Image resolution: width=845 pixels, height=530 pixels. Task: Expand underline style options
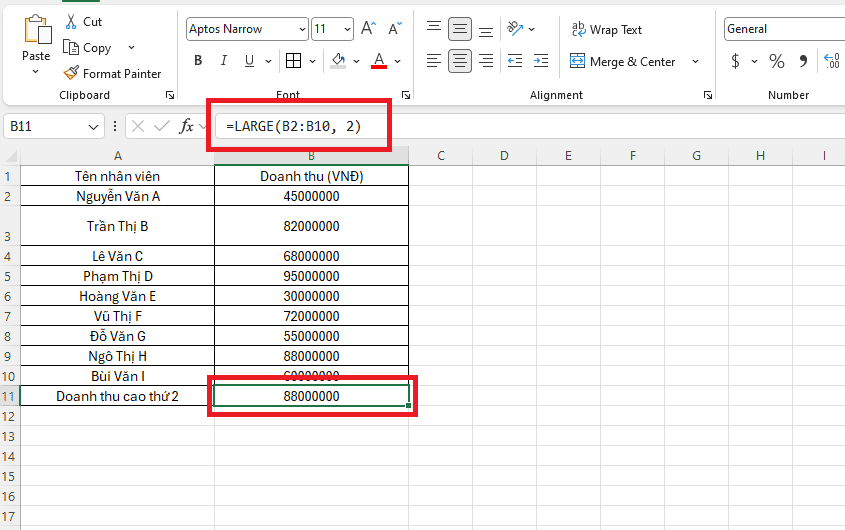pyautogui.click(x=268, y=61)
